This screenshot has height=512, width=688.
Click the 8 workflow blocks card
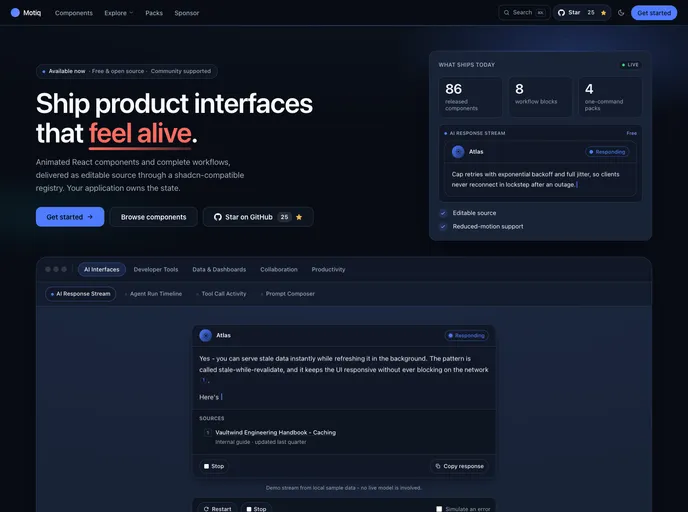(x=540, y=97)
